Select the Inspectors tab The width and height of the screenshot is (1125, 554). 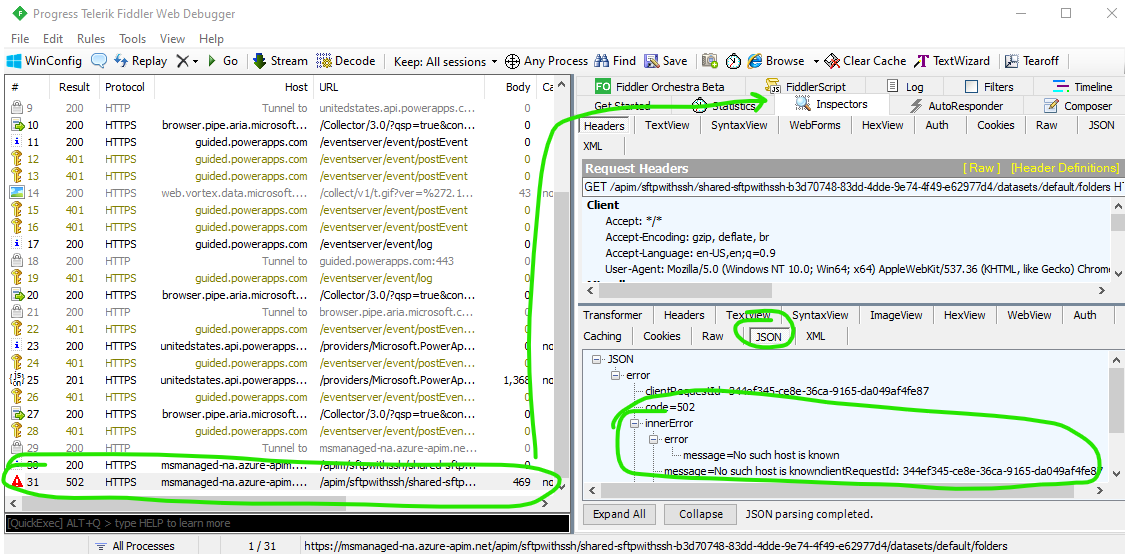[x=832, y=105]
